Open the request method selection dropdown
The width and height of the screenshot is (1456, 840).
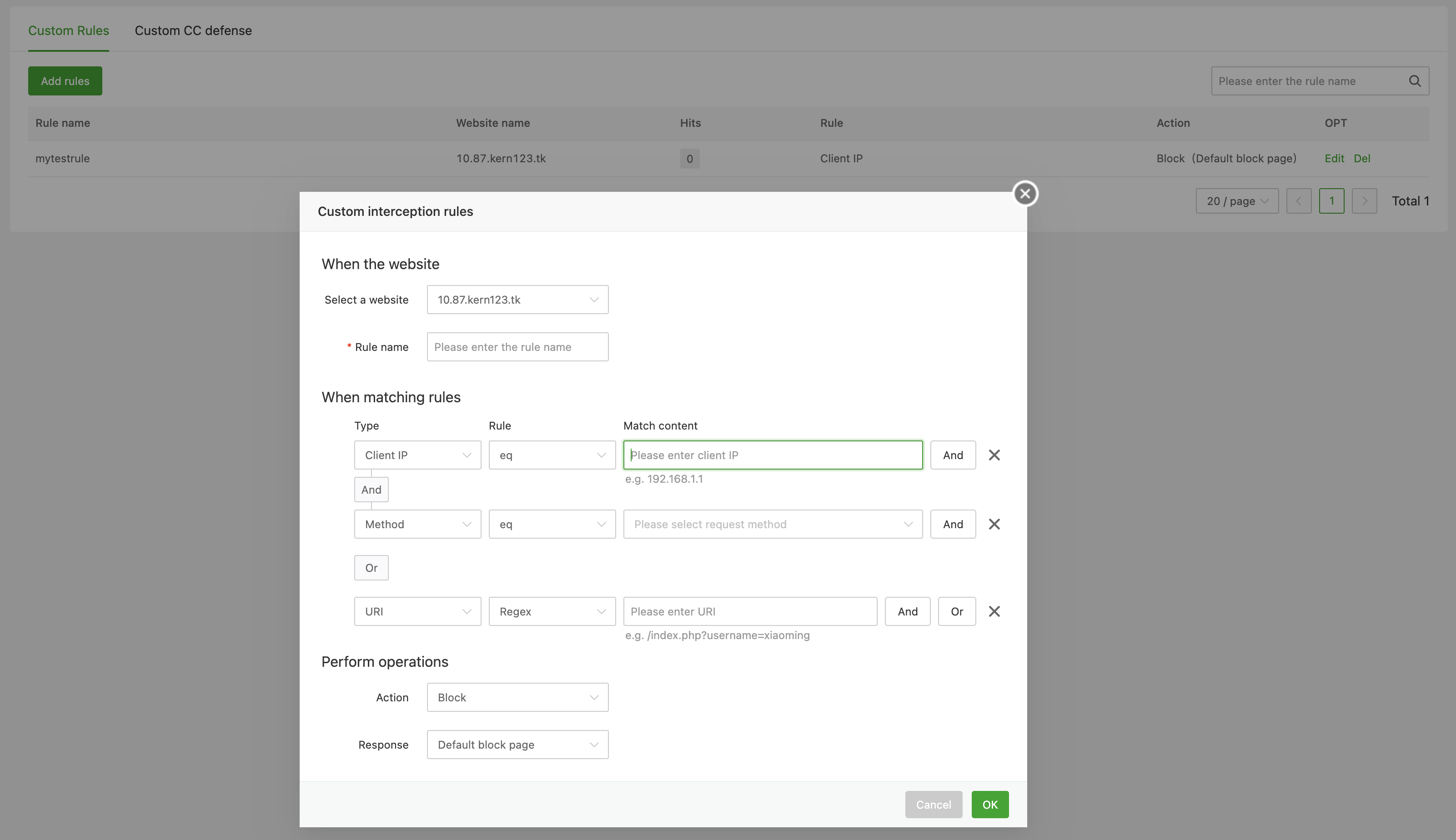tap(772, 525)
